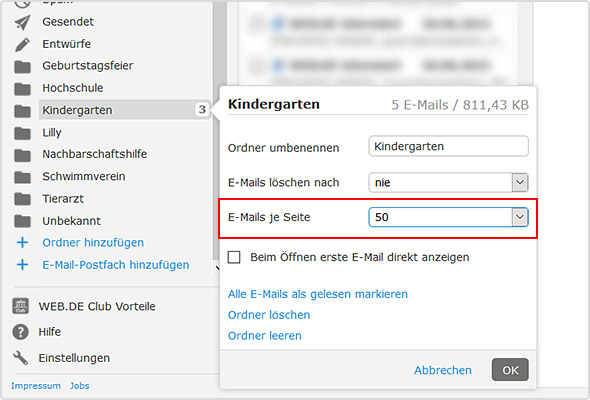
Task: Click the folder icon beside Lilly
Action: point(22,133)
